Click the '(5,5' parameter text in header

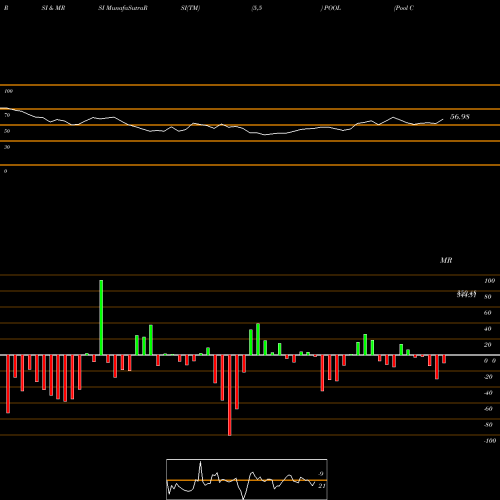257,8
